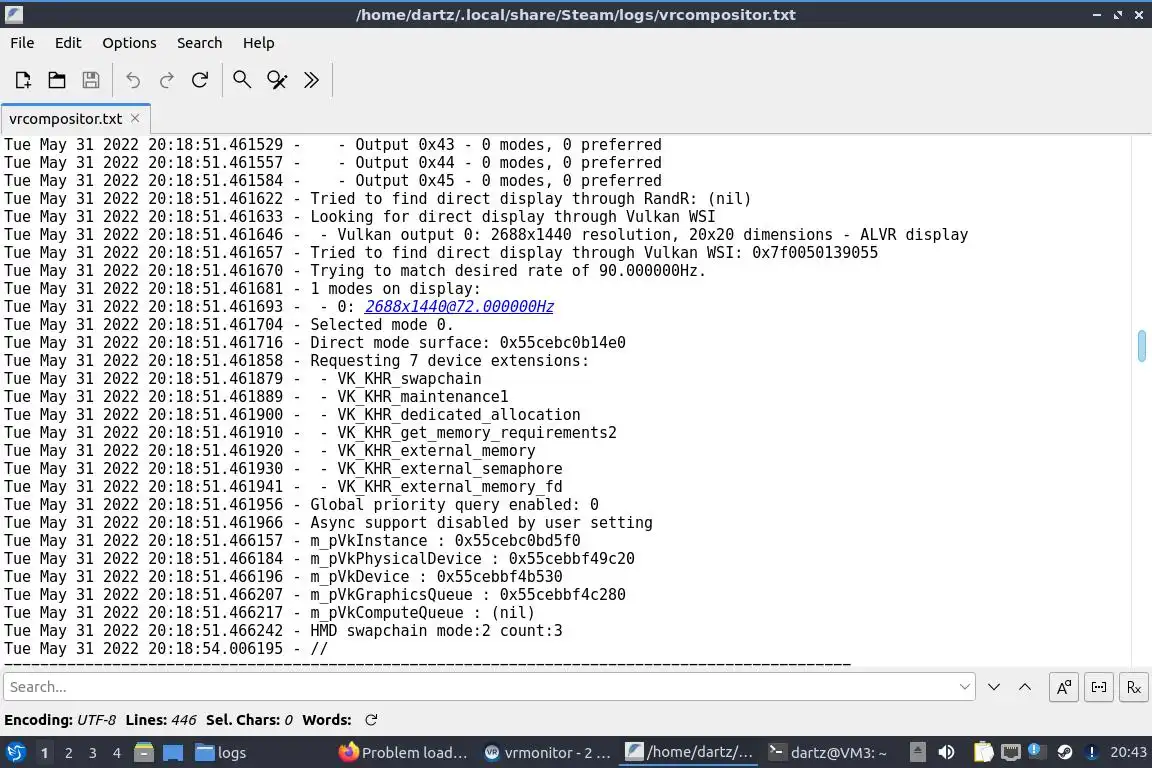Switch to workspace 4
Screen dimensions: 1152x768
(x=116, y=753)
